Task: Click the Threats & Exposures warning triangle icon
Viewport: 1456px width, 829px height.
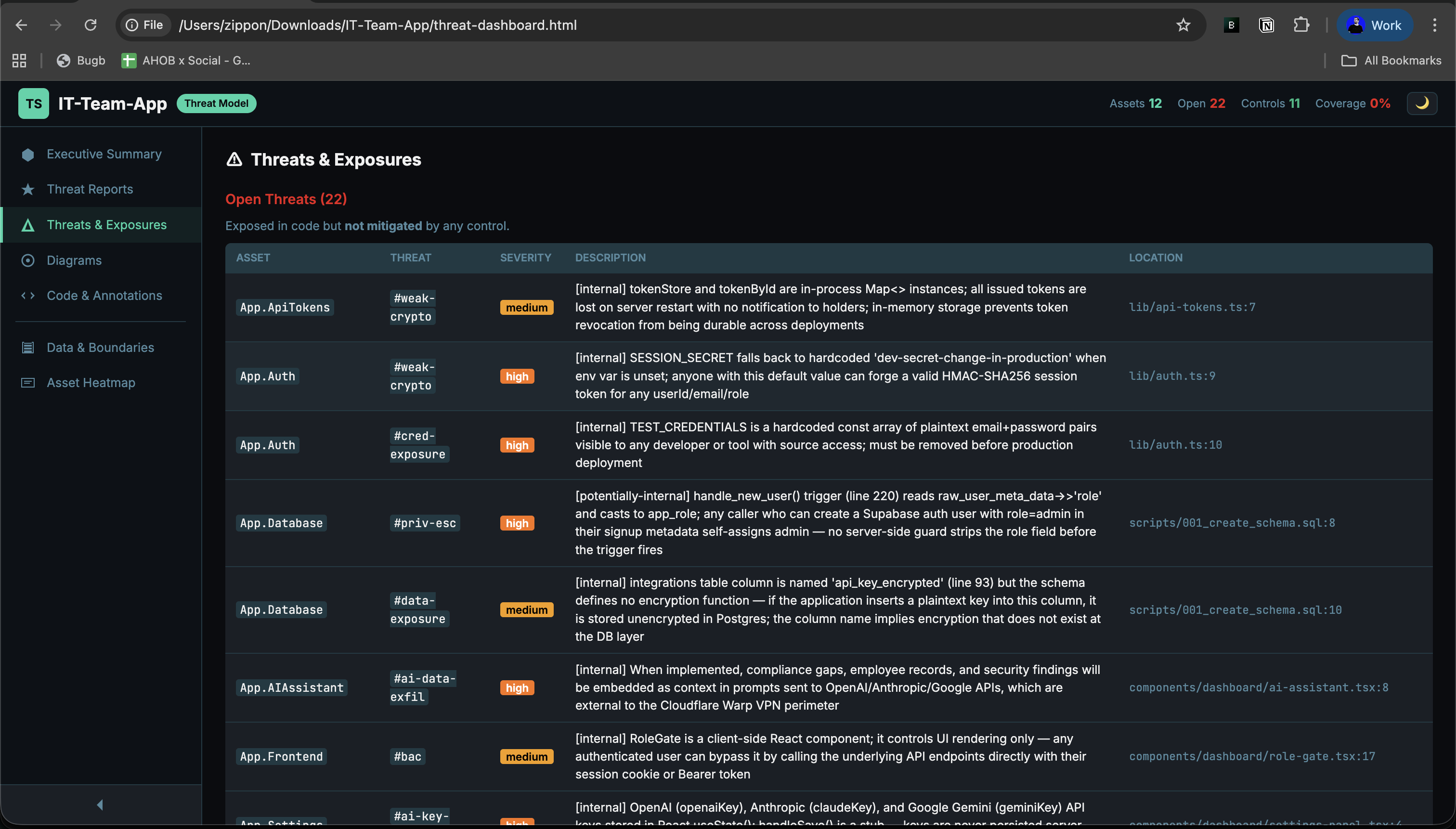Action: click(x=27, y=225)
